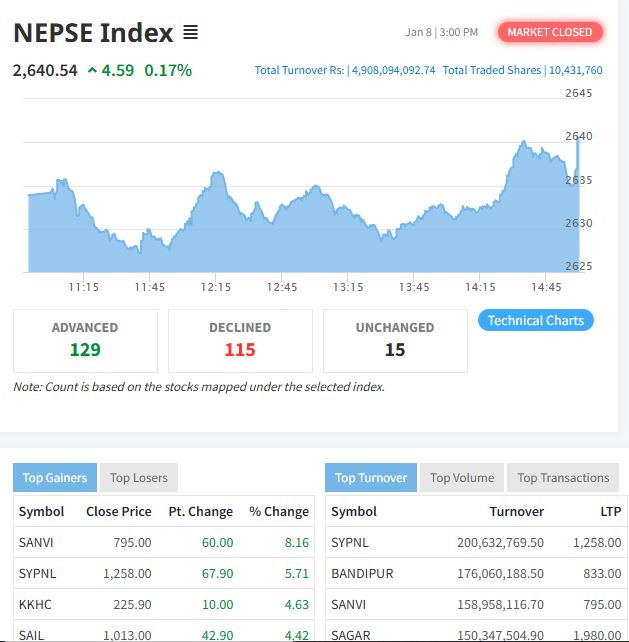
Task: Switch to the Top Losers tab
Action: pyautogui.click(x=139, y=477)
